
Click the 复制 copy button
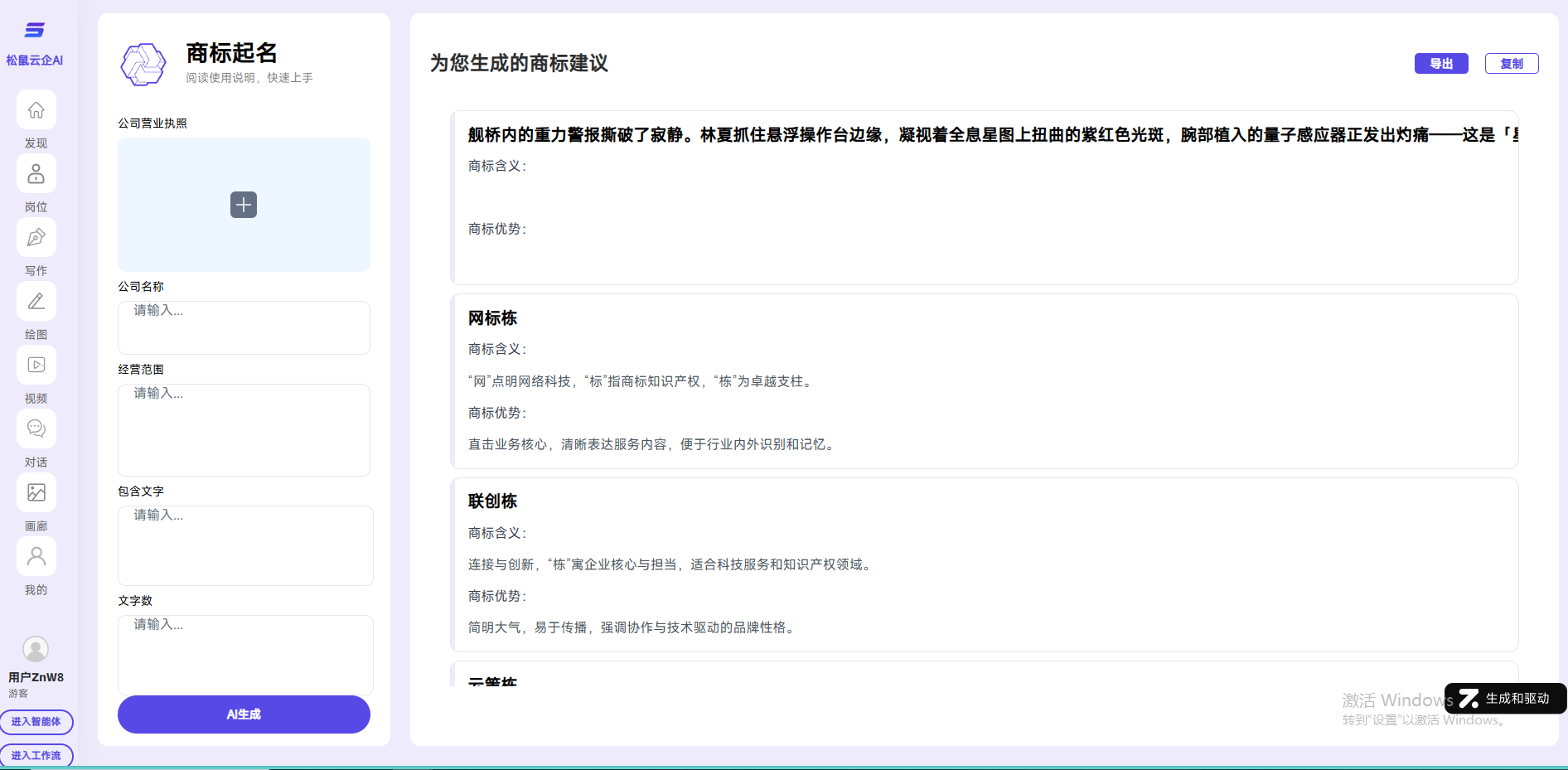click(x=1511, y=64)
